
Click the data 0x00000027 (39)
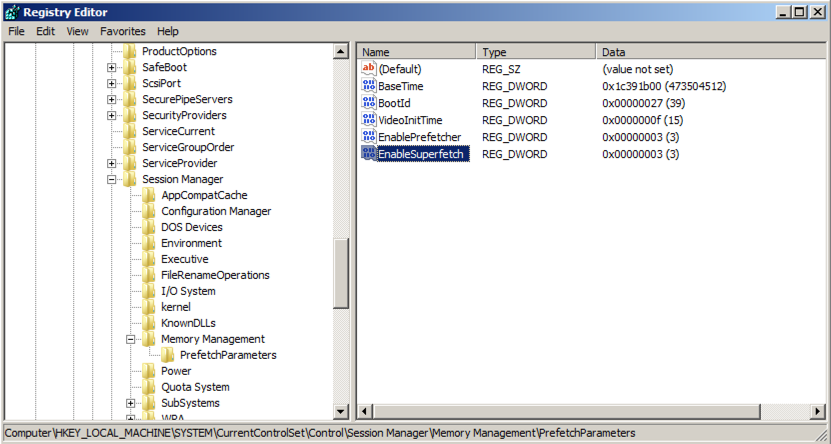641,103
